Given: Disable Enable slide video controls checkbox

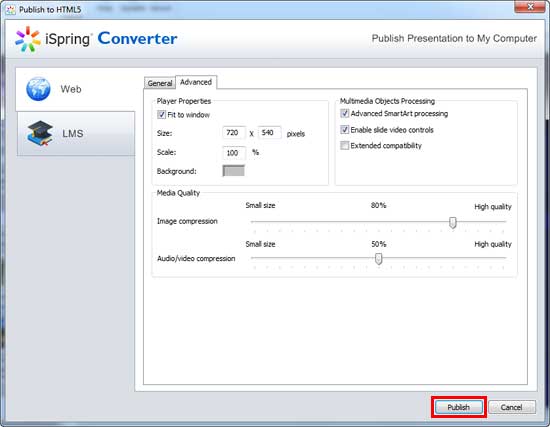Looking at the screenshot, I should (344, 129).
